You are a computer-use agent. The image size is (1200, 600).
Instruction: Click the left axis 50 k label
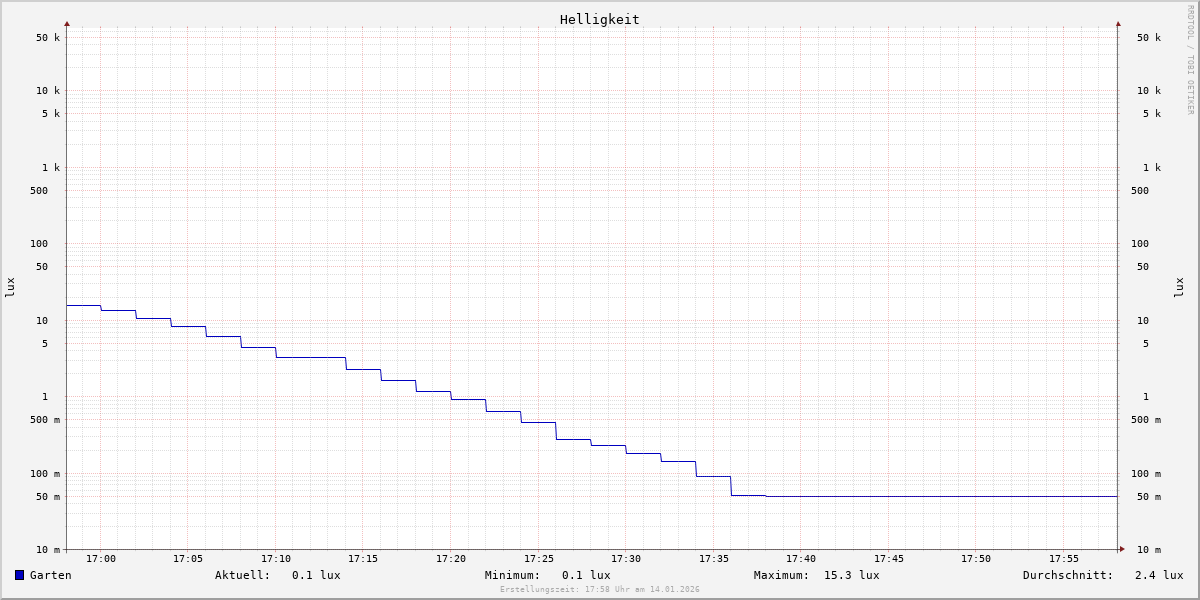[x=48, y=38]
